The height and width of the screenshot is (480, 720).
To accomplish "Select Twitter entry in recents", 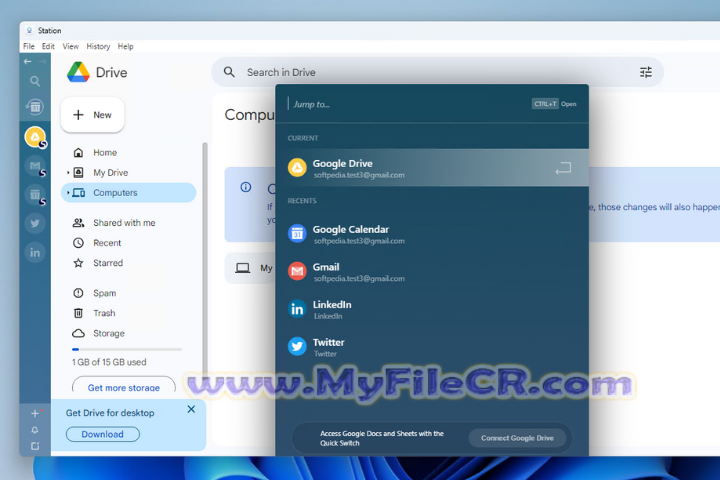I will pyautogui.click(x=432, y=347).
